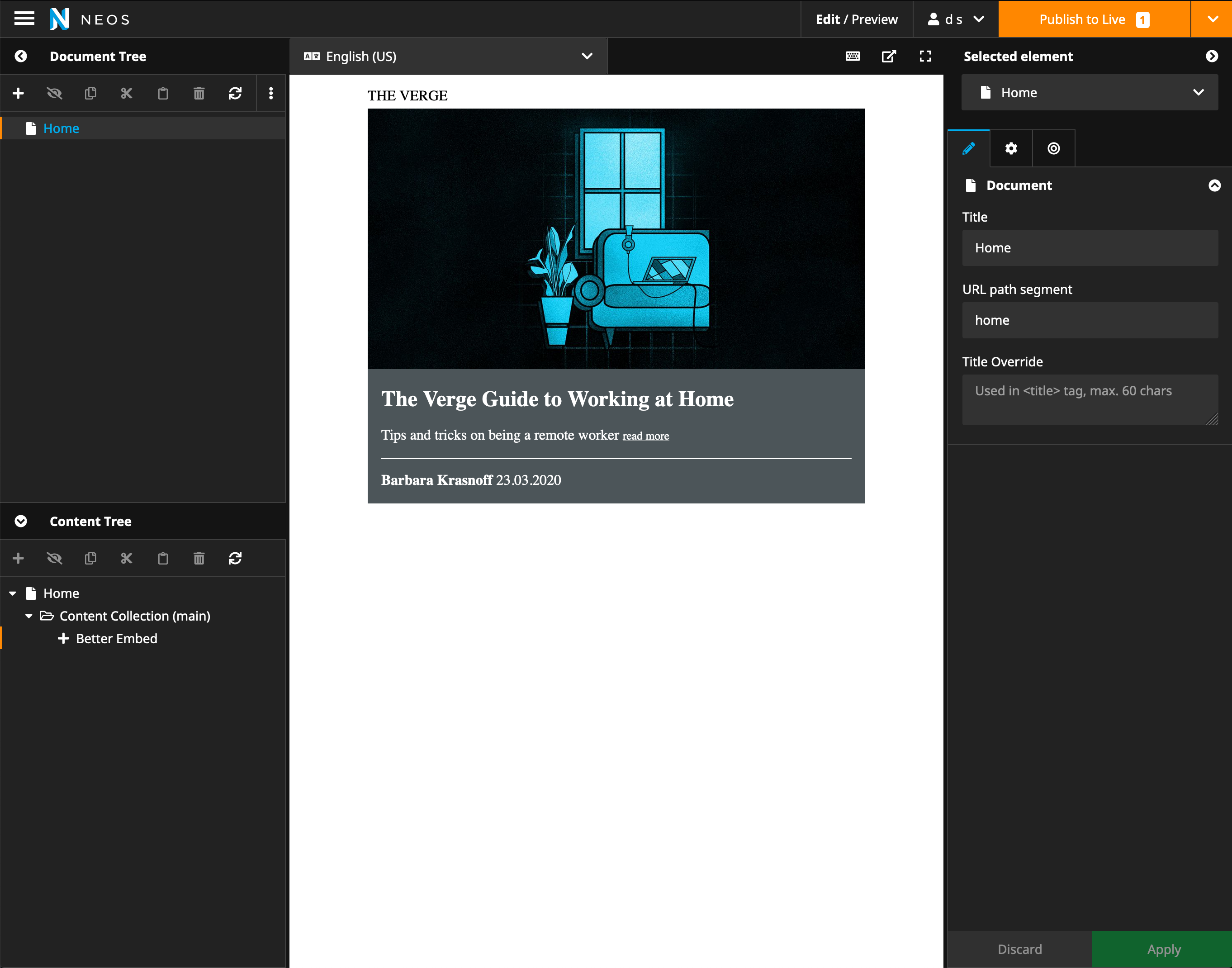Add new document in Document Tree toolbar
Image resolution: width=1232 pixels, height=968 pixels.
pyautogui.click(x=18, y=93)
